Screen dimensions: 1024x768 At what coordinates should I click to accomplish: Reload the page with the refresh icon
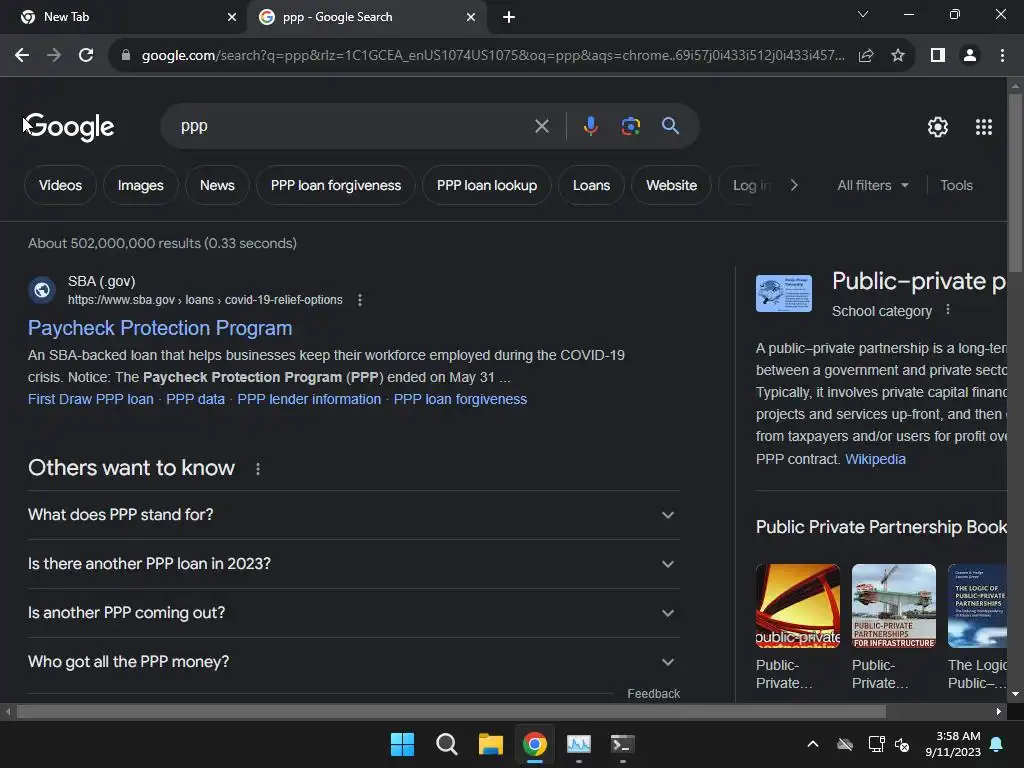click(86, 56)
